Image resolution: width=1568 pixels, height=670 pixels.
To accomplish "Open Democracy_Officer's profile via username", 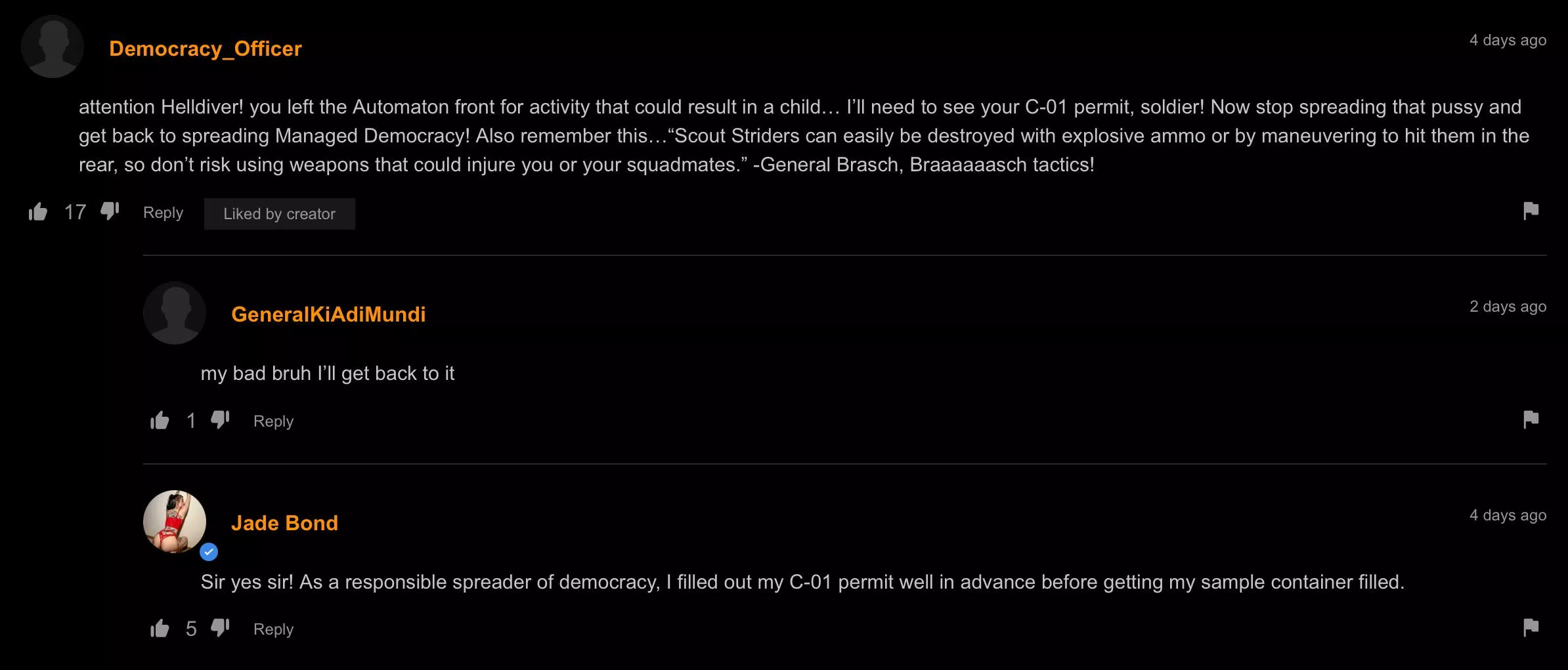I will (x=205, y=49).
